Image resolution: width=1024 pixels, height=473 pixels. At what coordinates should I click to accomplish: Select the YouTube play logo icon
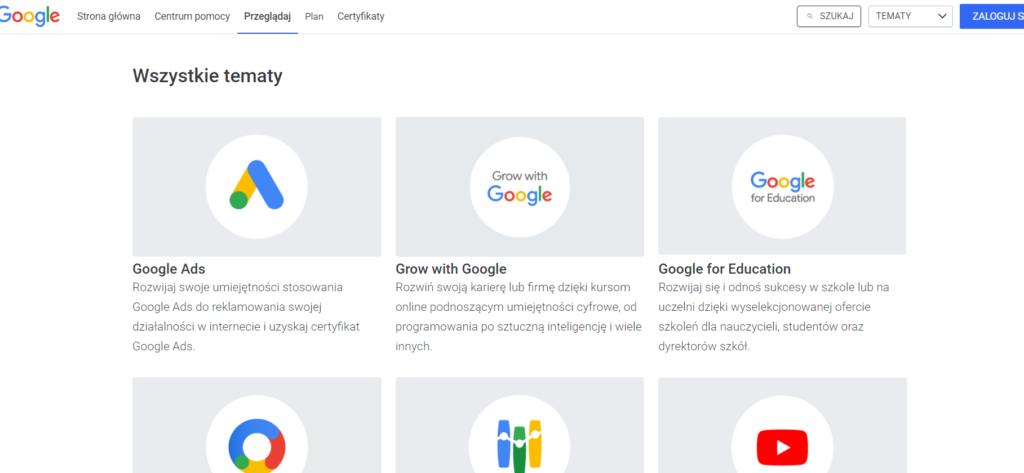(x=782, y=448)
